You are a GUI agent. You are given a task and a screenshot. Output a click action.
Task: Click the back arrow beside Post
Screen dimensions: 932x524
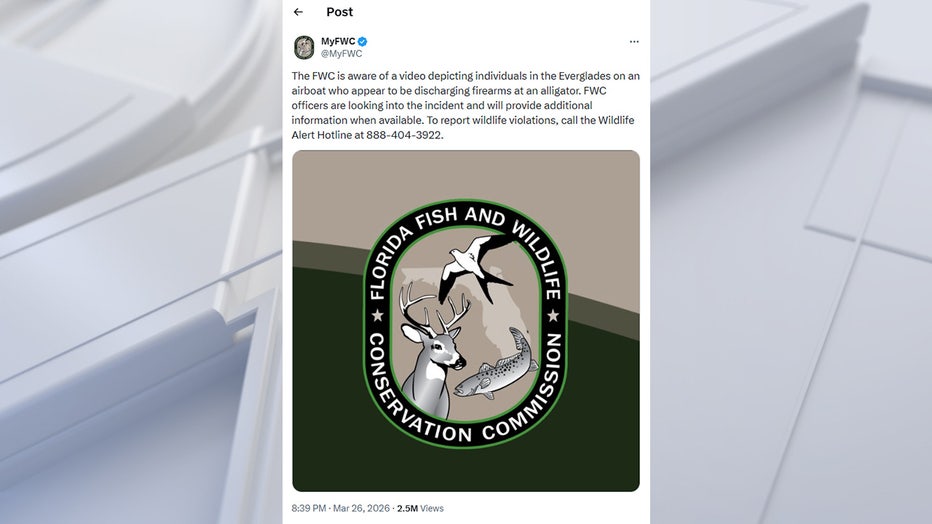click(298, 12)
